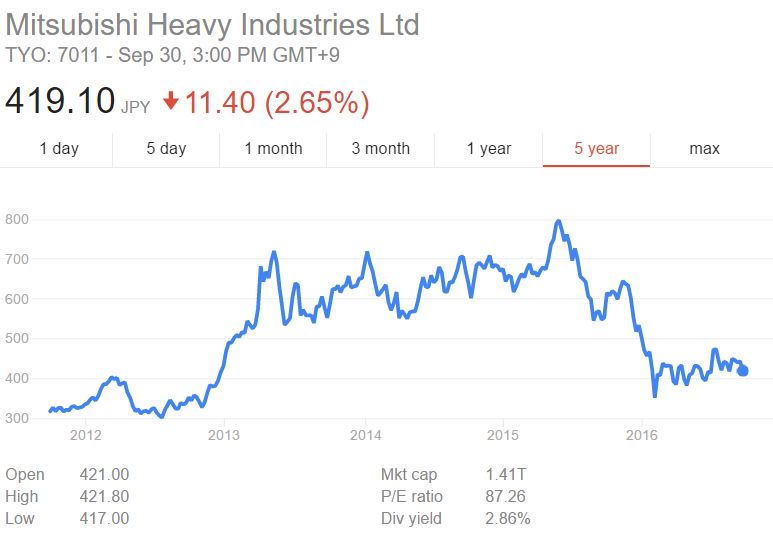Choose the 1 year range tab
This screenshot has width=773, height=556.
(488, 149)
